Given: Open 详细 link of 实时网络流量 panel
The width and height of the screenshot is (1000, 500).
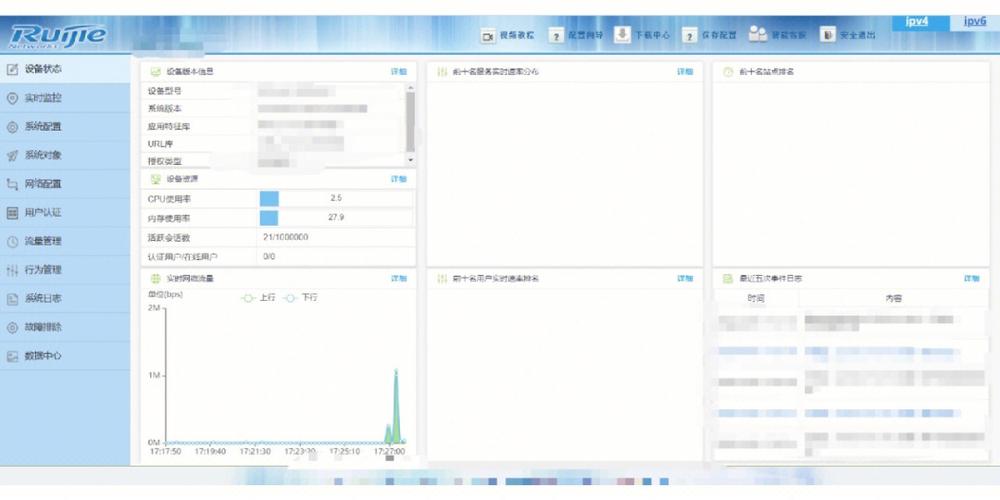Looking at the screenshot, I should [399, 279].
